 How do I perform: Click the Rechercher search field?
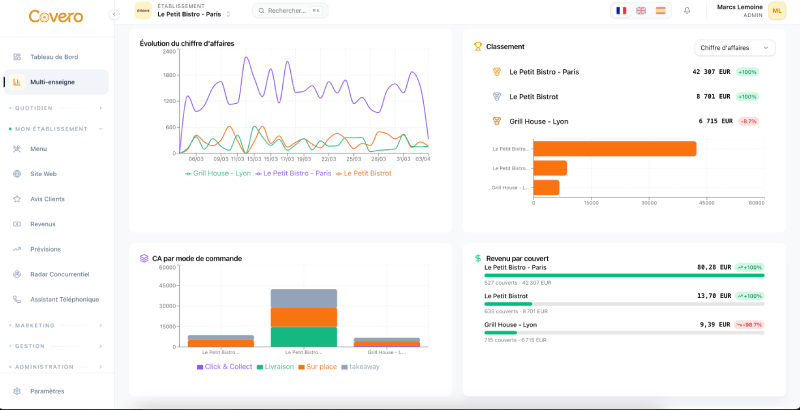289,10
